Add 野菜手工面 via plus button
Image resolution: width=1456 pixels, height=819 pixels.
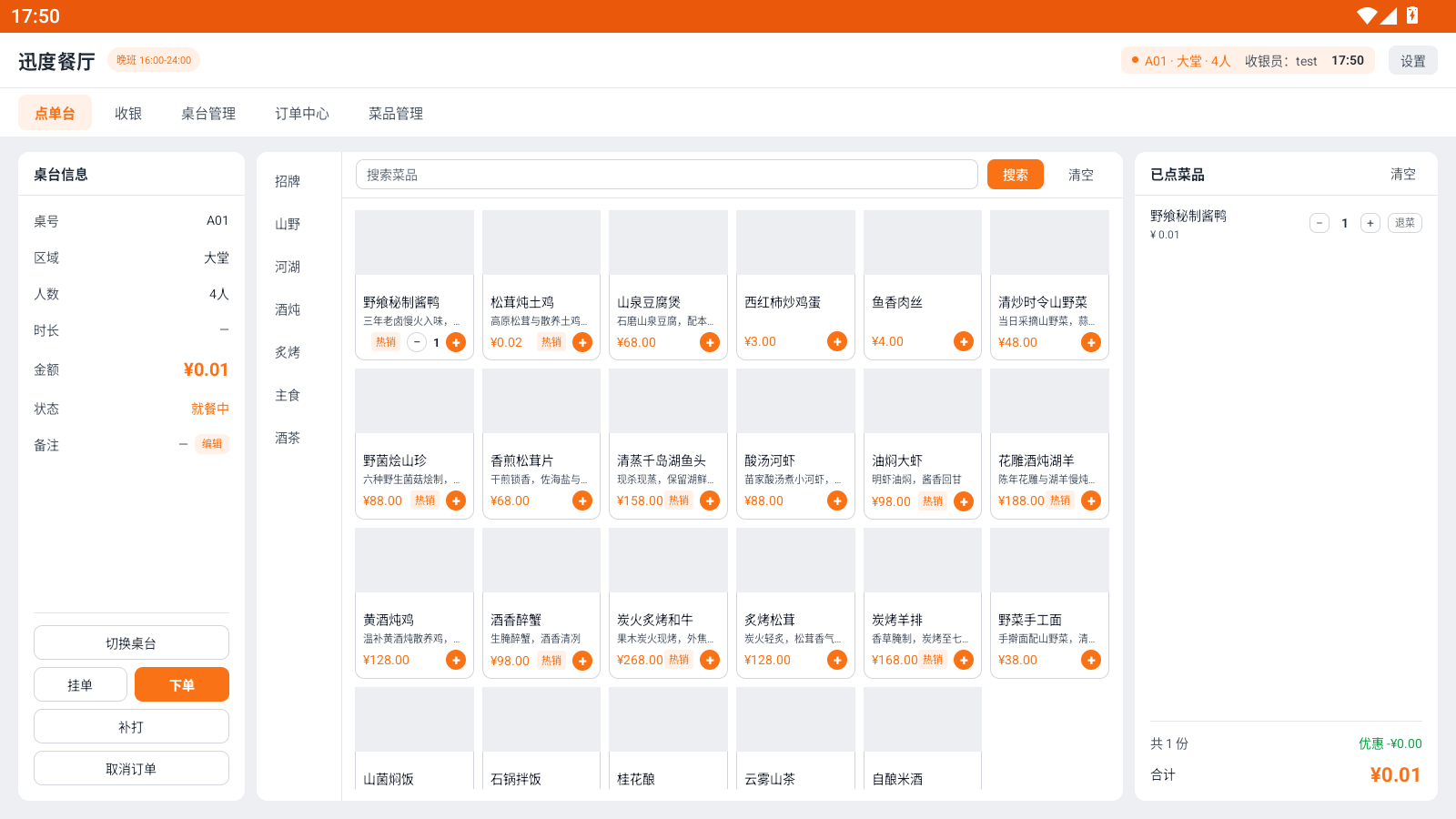pos(1091,660)
